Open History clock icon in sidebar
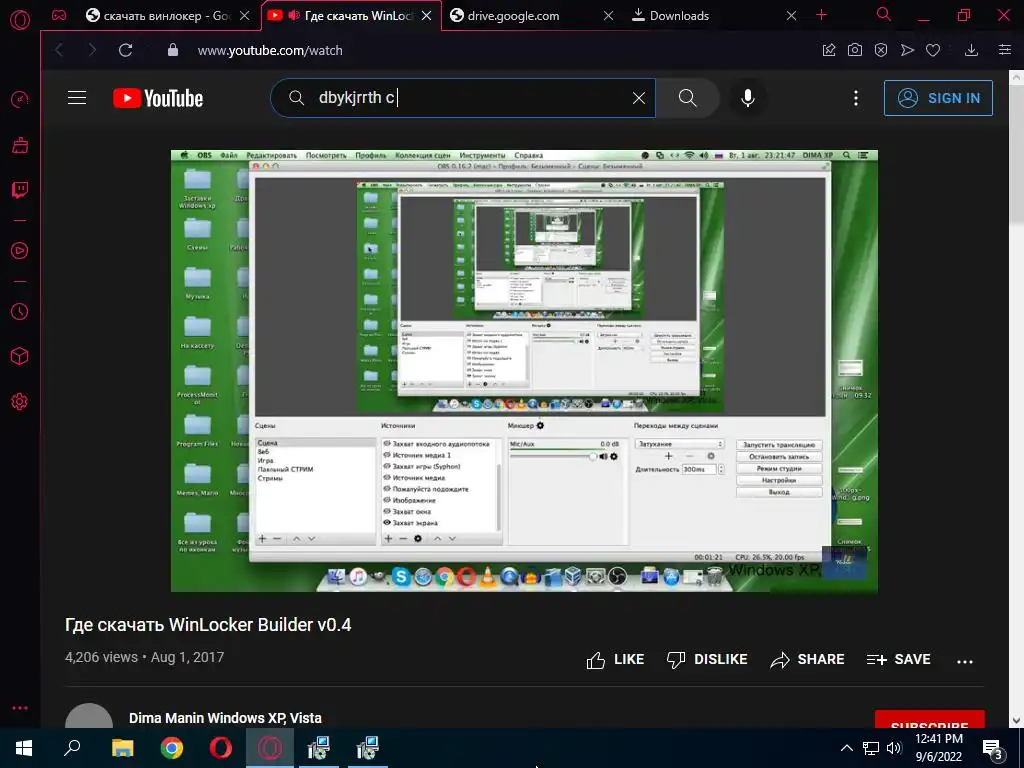The width and height of the screenshot is (1024, 768). click(20, 312)
